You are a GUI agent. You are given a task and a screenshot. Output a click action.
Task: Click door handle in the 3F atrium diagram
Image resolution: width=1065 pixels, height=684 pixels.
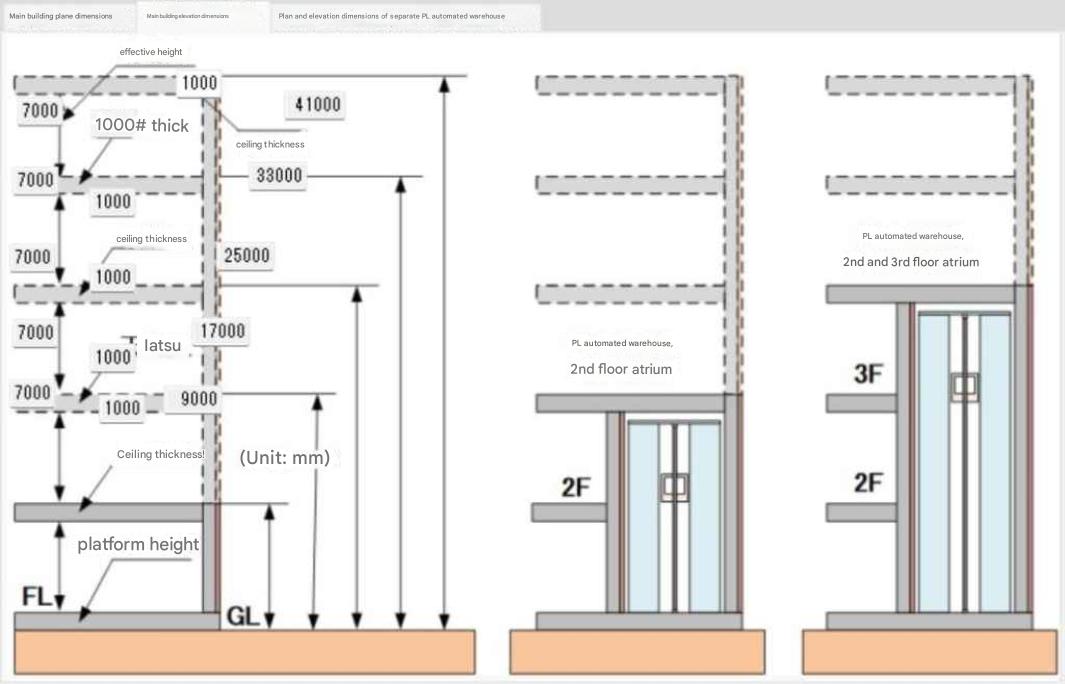tap(965, 387)
